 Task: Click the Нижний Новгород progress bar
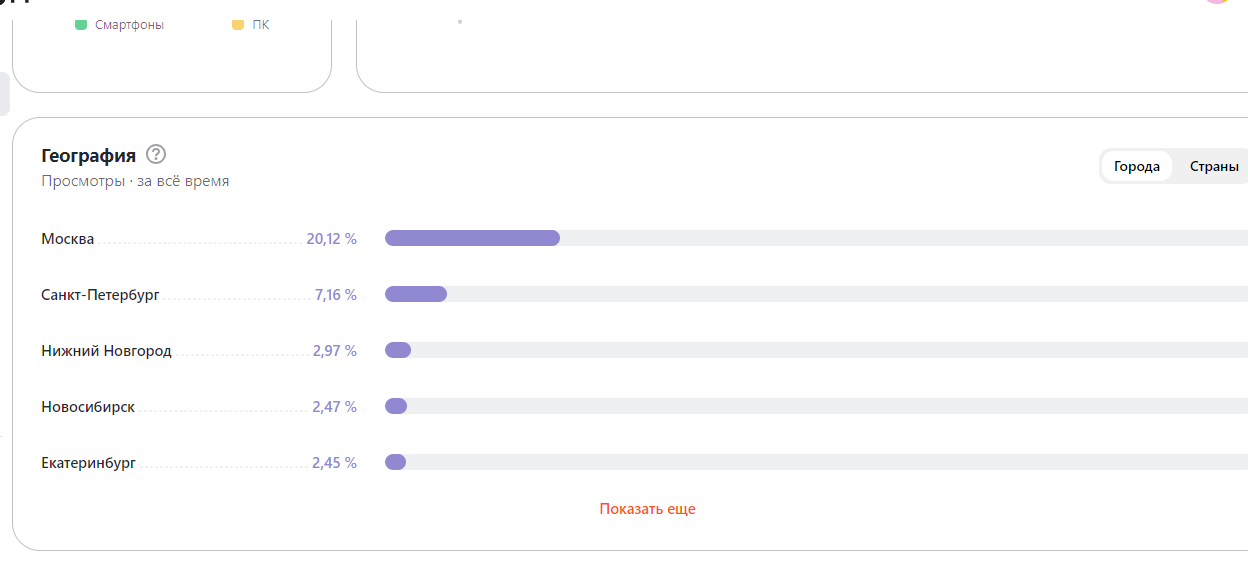point(398,350)
